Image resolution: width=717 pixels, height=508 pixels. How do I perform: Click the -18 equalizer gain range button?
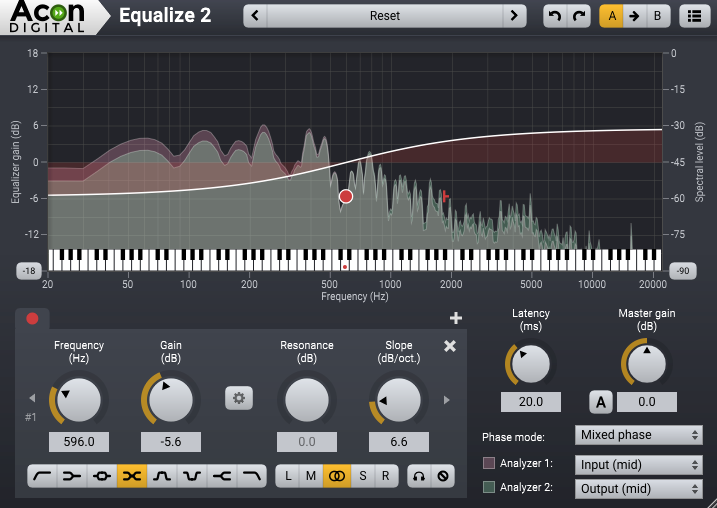click(x=29, y=271)
